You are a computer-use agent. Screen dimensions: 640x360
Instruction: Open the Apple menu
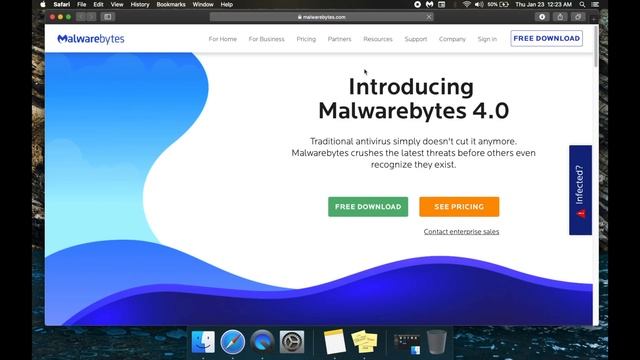[x=43, y=4]
